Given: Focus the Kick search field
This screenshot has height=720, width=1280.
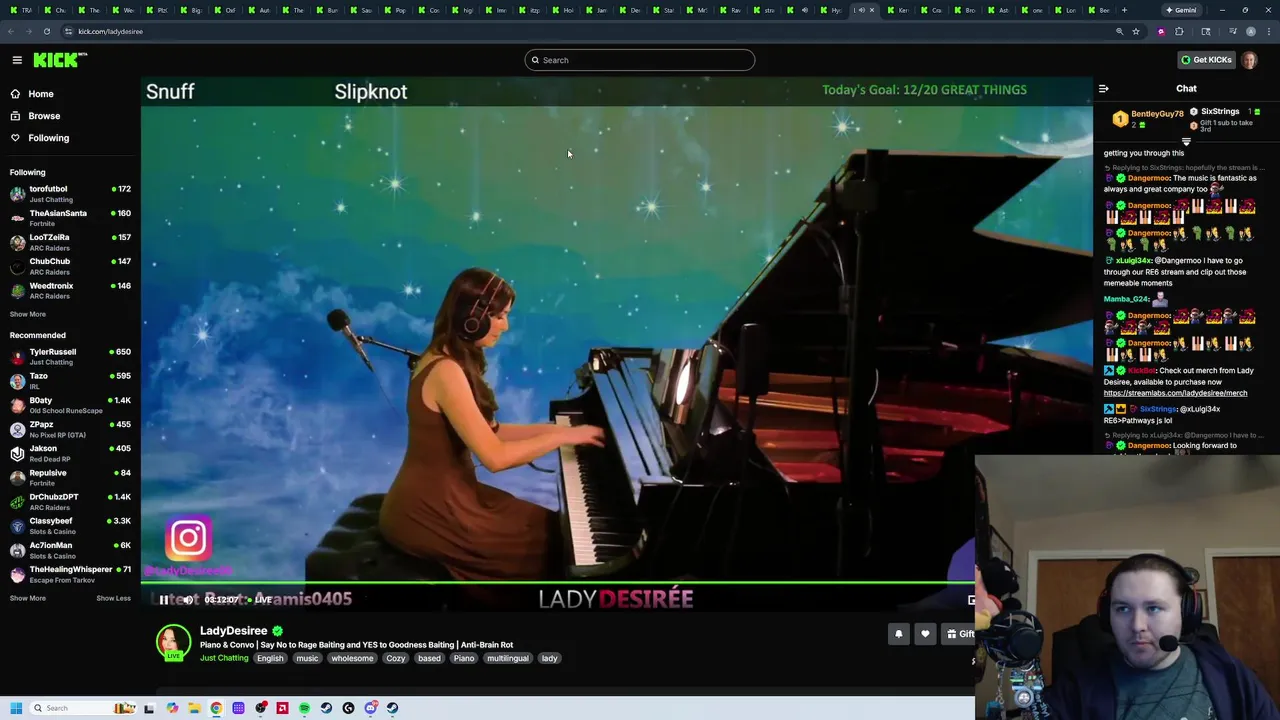Looking at the screenshot, I should 639,60.
